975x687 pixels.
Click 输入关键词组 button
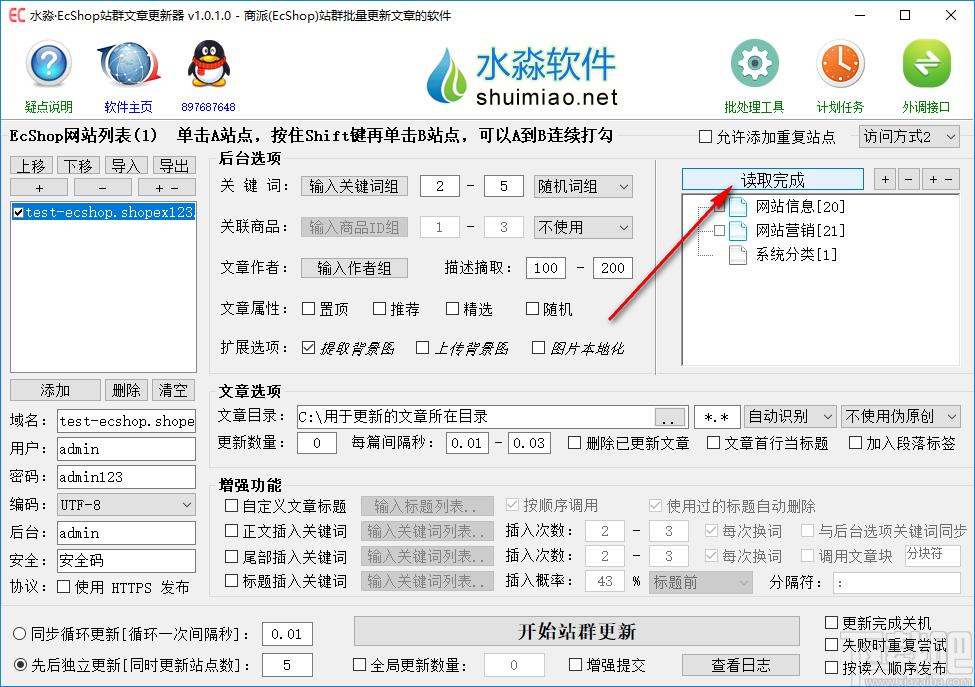(354, 187)
